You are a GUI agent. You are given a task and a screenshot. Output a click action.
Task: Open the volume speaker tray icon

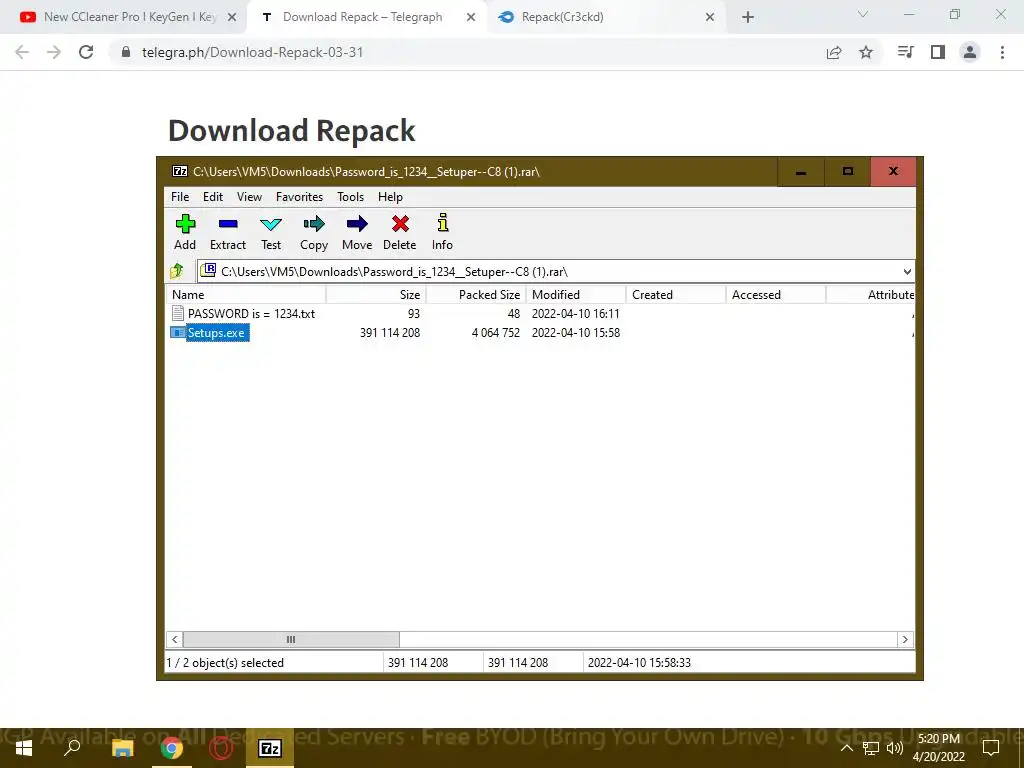[895, 748]
